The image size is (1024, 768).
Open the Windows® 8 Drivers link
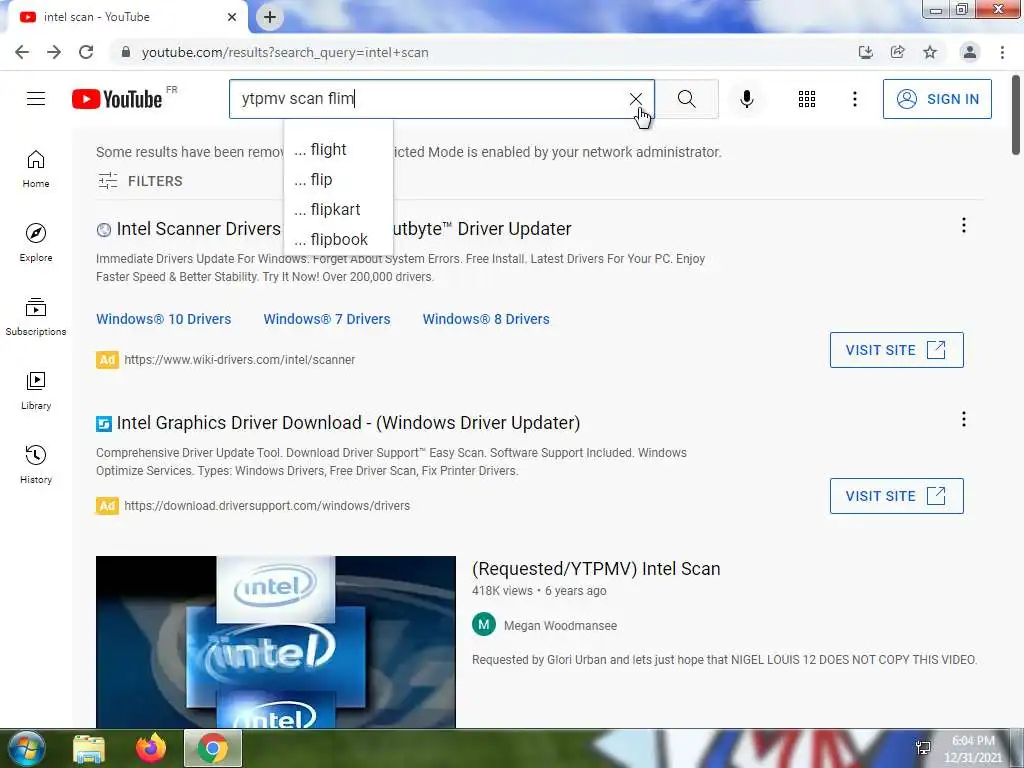[486, 319]
